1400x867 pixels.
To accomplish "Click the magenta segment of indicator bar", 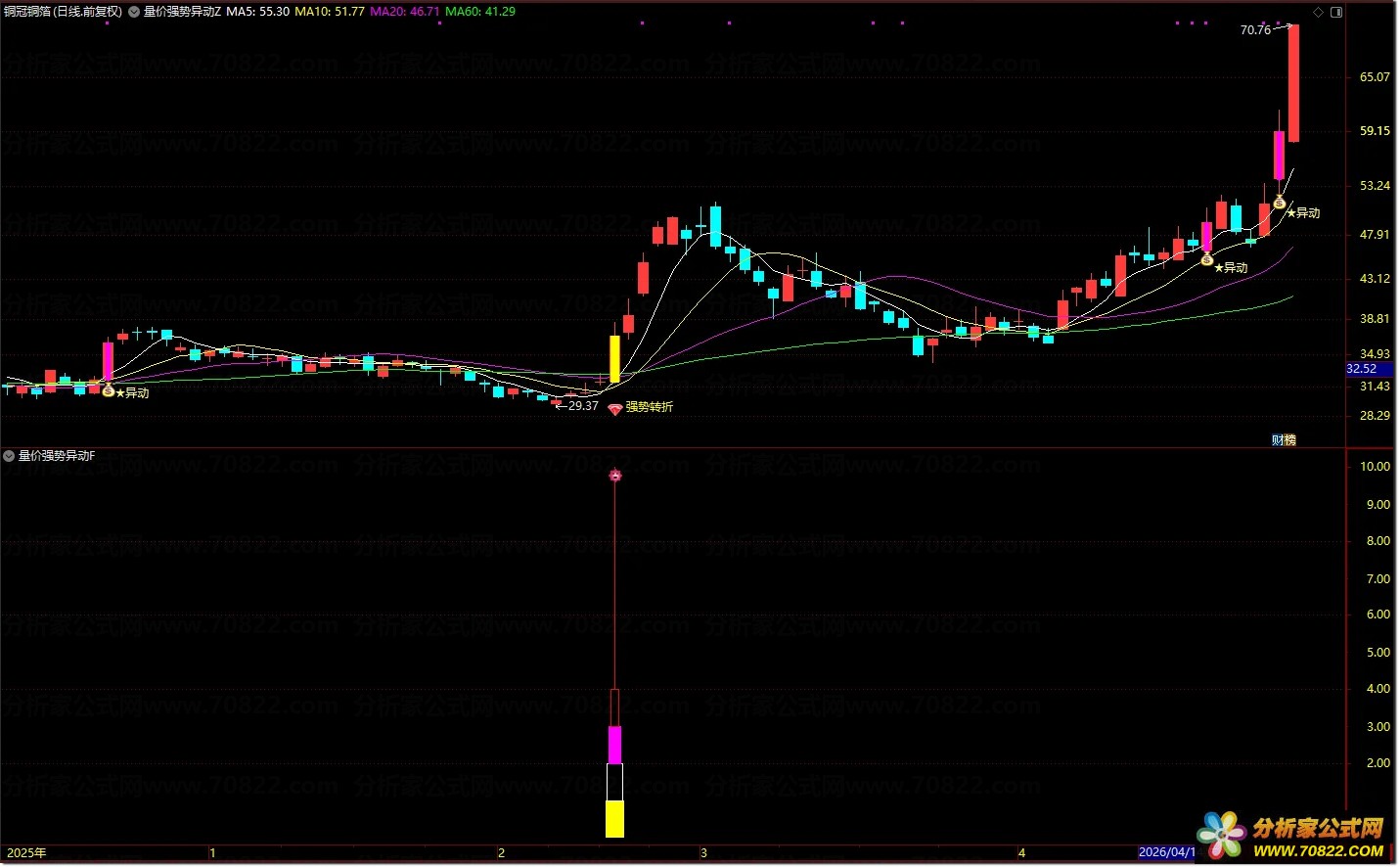I will [615, 745].
